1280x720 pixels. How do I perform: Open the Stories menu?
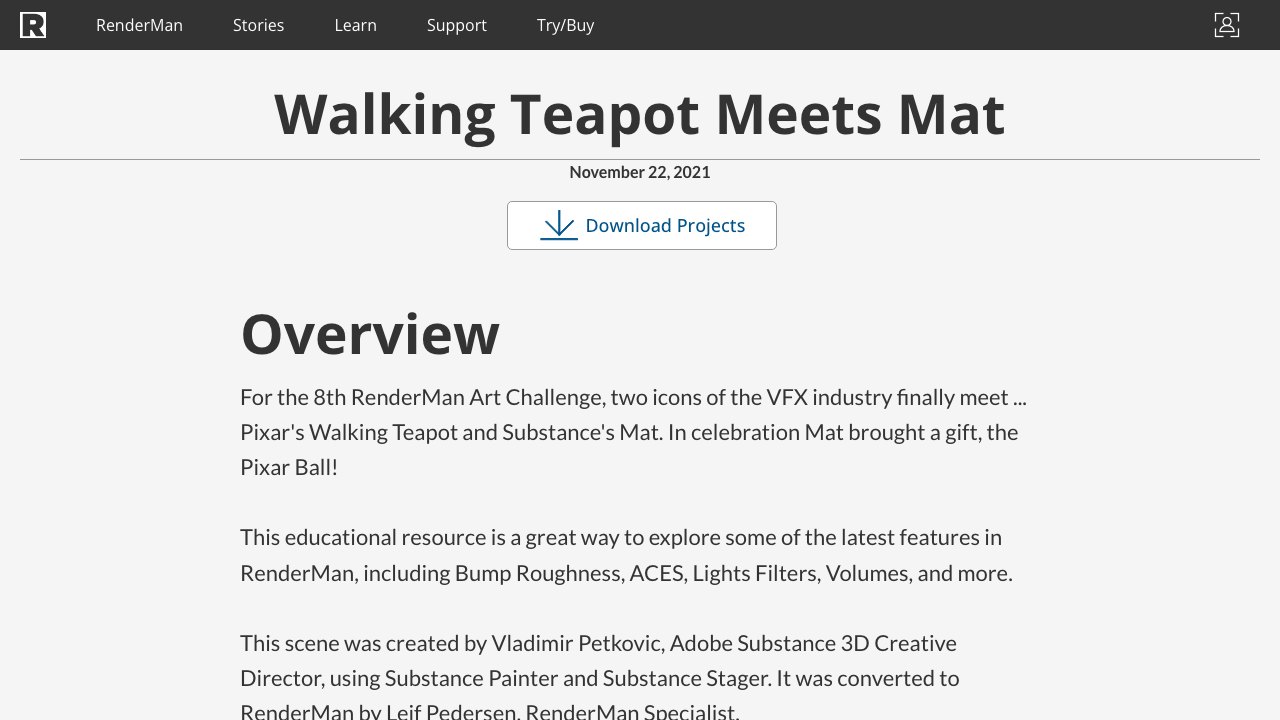click(258, 25)
